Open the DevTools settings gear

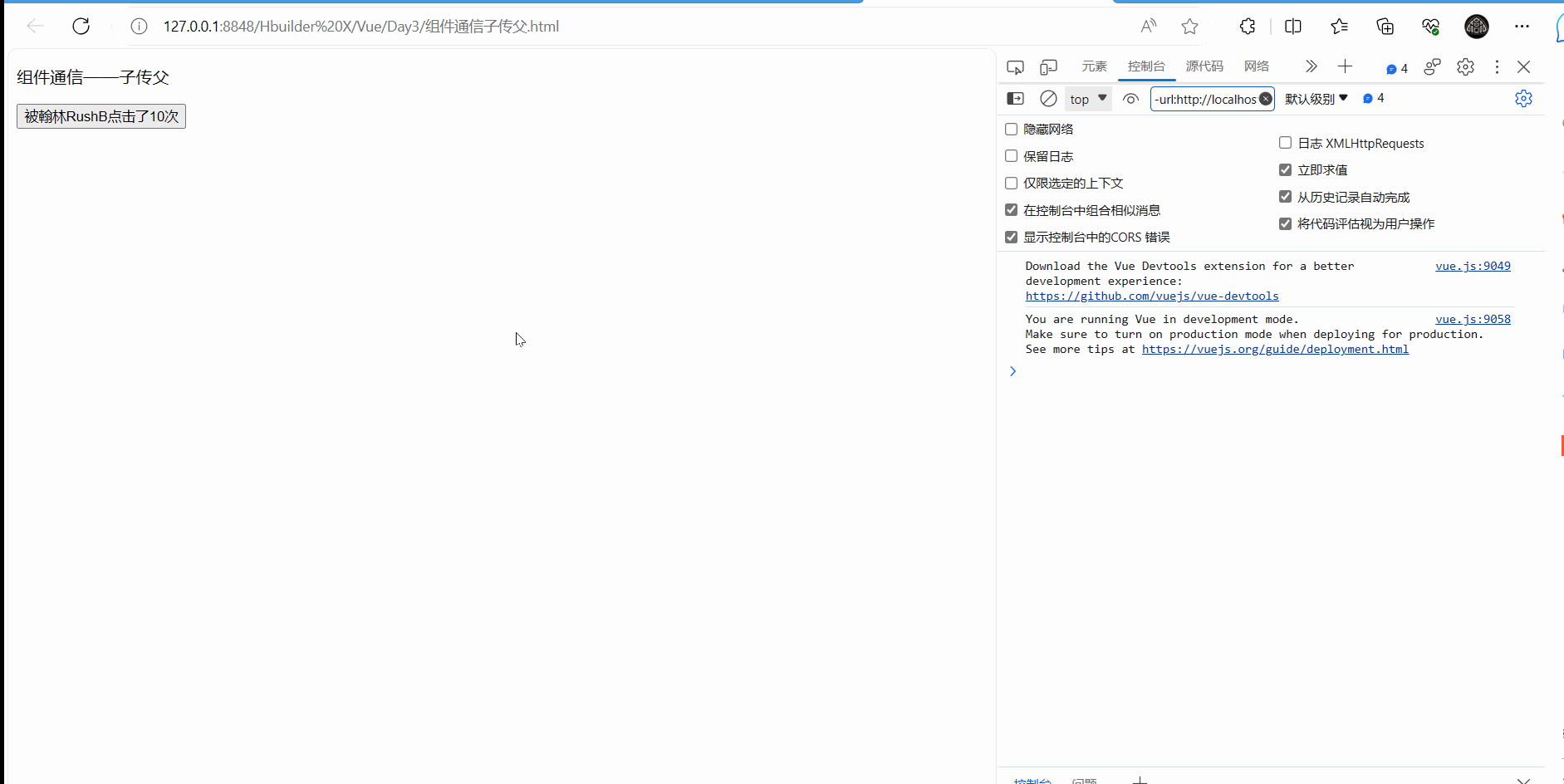click(x=1465, y=66)
